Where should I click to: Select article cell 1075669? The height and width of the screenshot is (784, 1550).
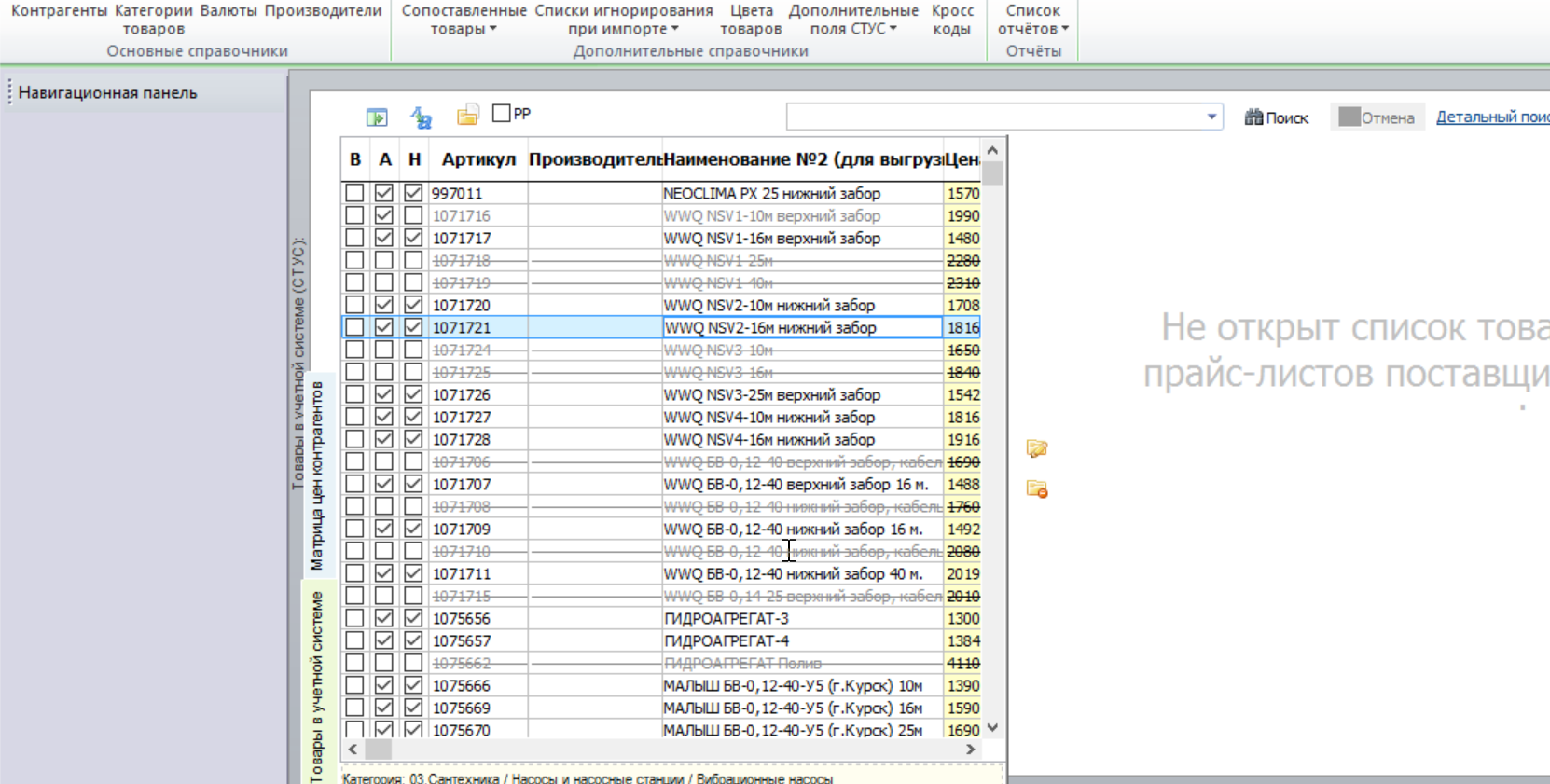tap(478, 708)
